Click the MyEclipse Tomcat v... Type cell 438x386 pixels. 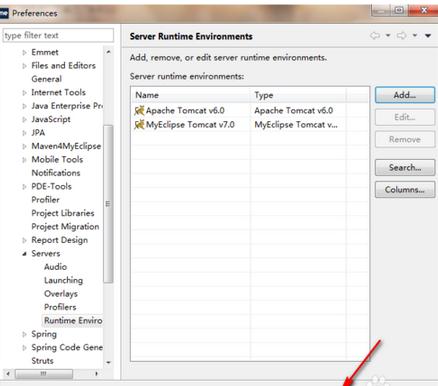coord(296,125)
